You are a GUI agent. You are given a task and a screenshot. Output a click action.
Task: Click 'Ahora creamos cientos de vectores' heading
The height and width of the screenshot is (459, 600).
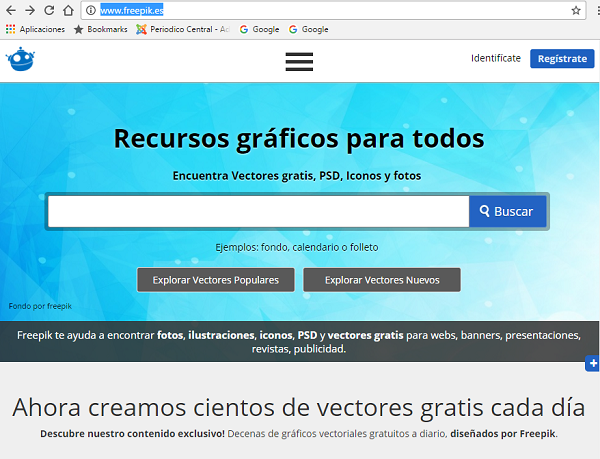click(x=298, y=407)
